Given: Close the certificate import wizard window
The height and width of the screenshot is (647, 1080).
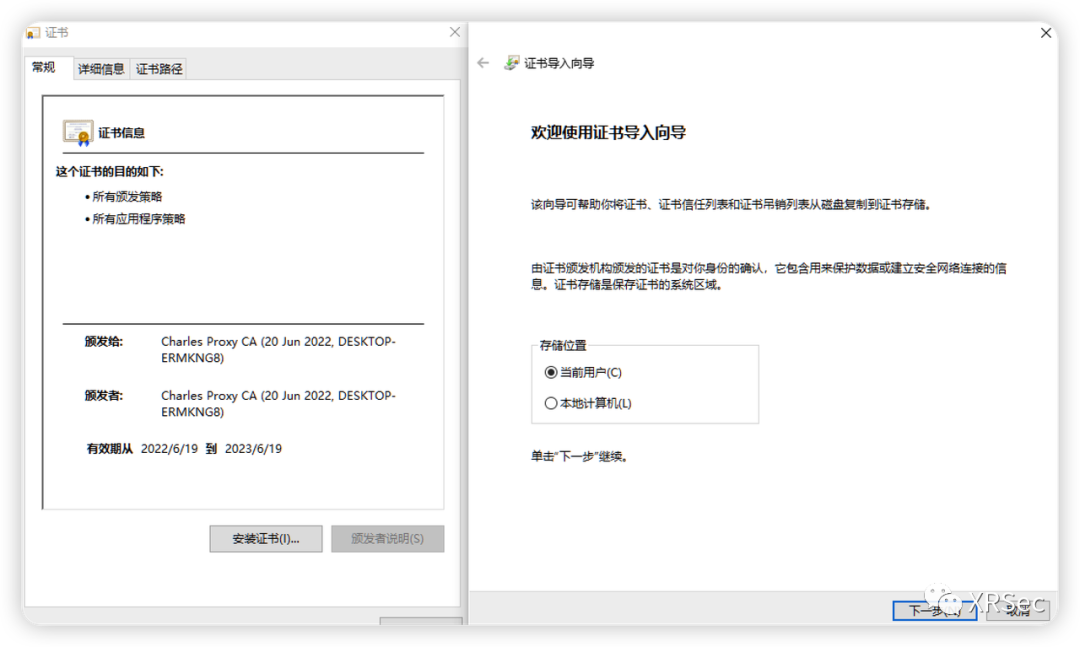Looking at the screenshot, I should pos(1046,32).
